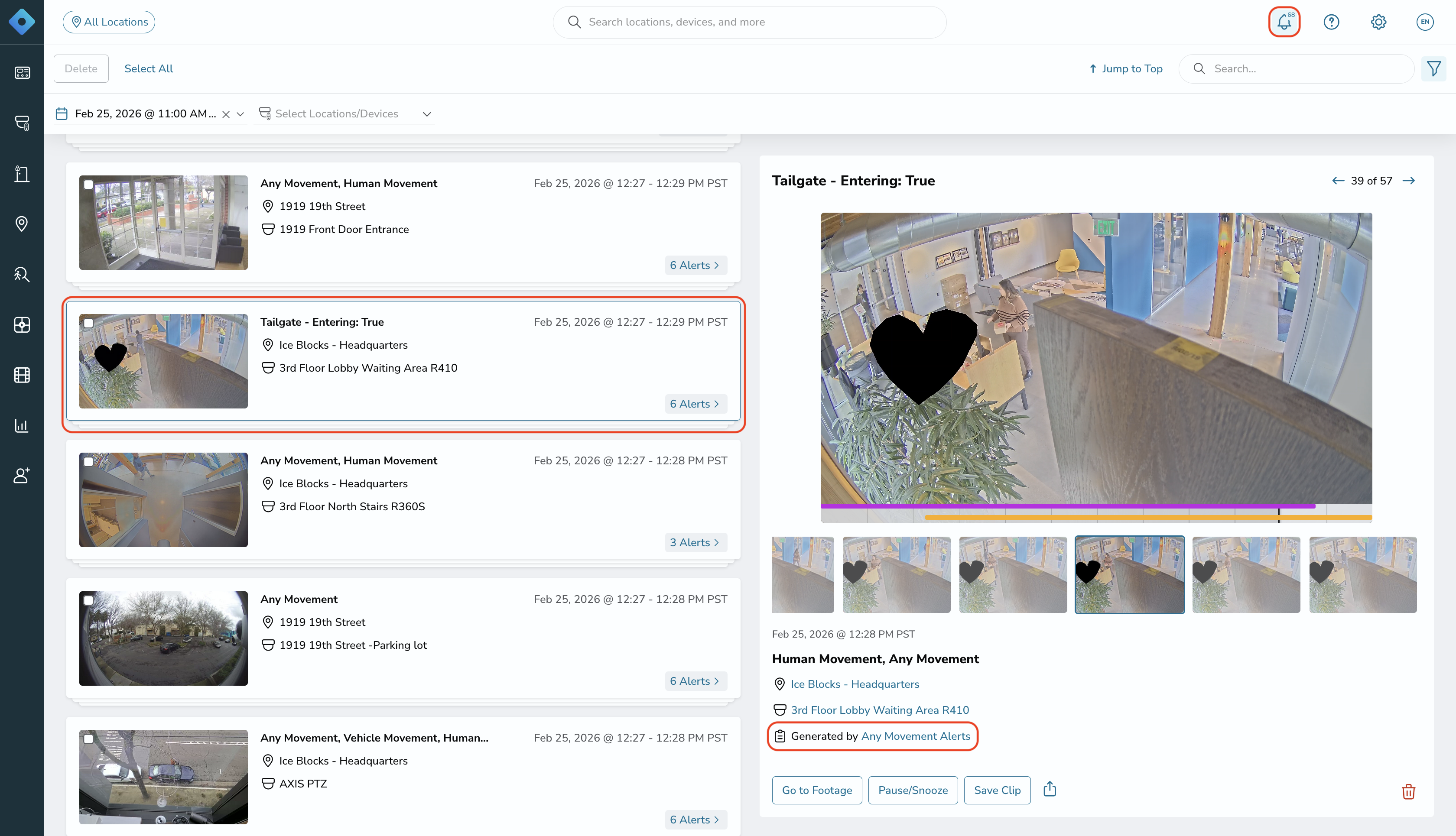Check the 1919 Front Door Entrance alert checkbox
This screenshot has width=1456, height=836.
(x=88, y=185)
